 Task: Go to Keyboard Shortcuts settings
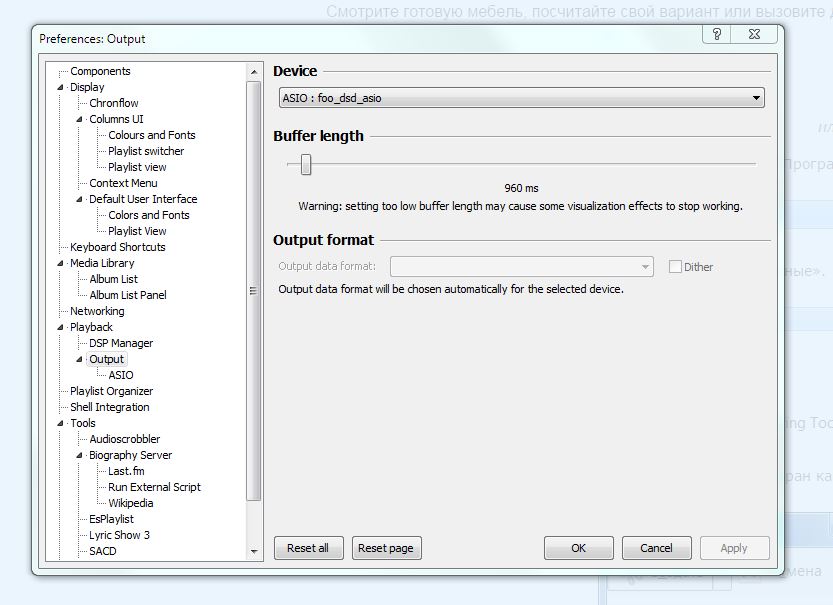(x=117, y=247)
